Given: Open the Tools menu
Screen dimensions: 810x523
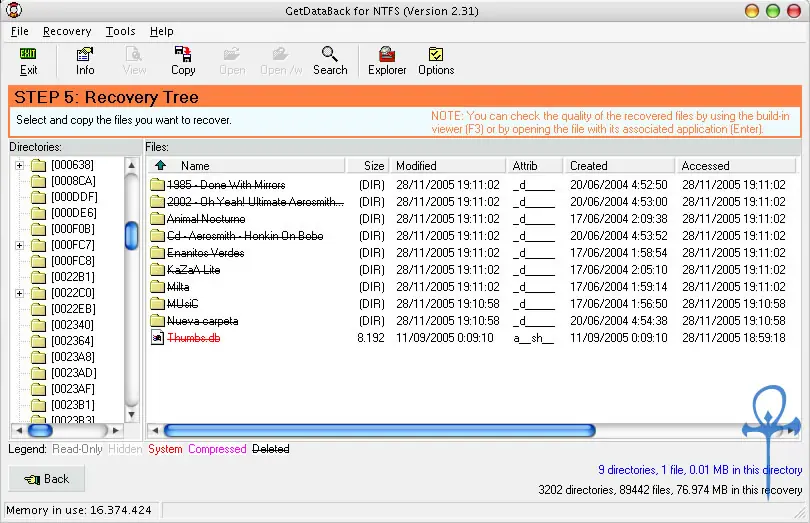Looking at the screenshot, I should pos(120,32).
